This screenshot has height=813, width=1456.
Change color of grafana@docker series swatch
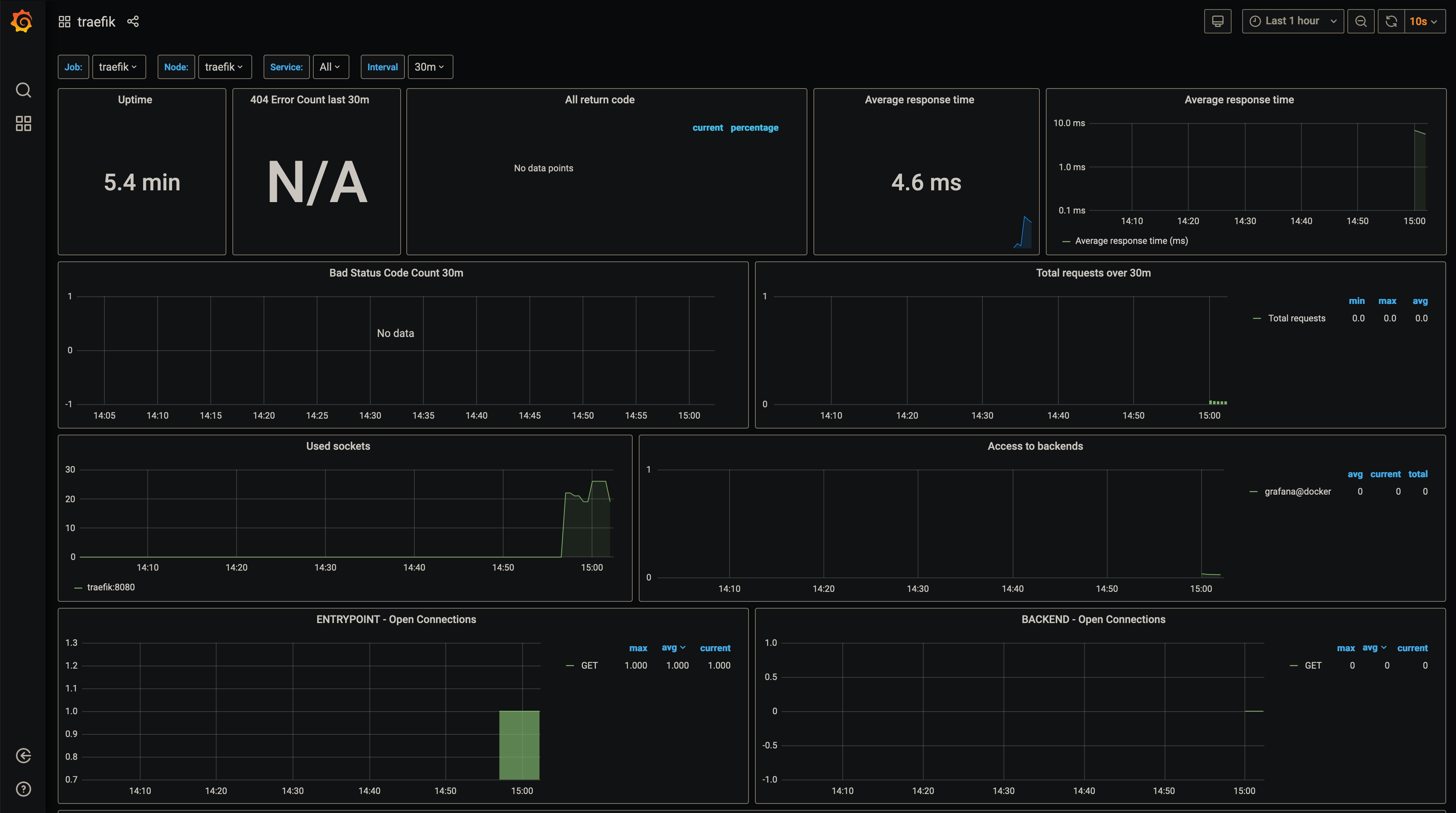(x=1253, y=492)
